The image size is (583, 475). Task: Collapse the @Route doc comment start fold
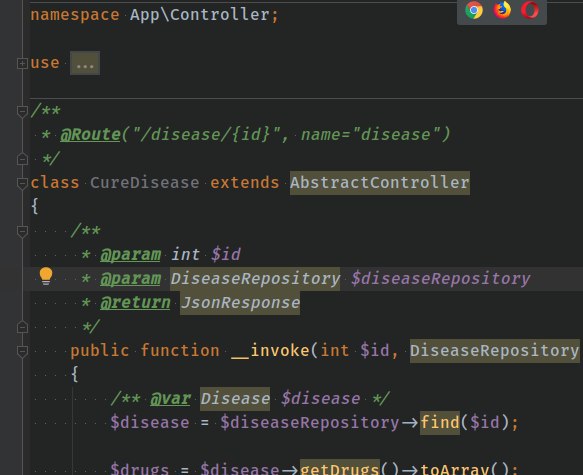point(22,111)
